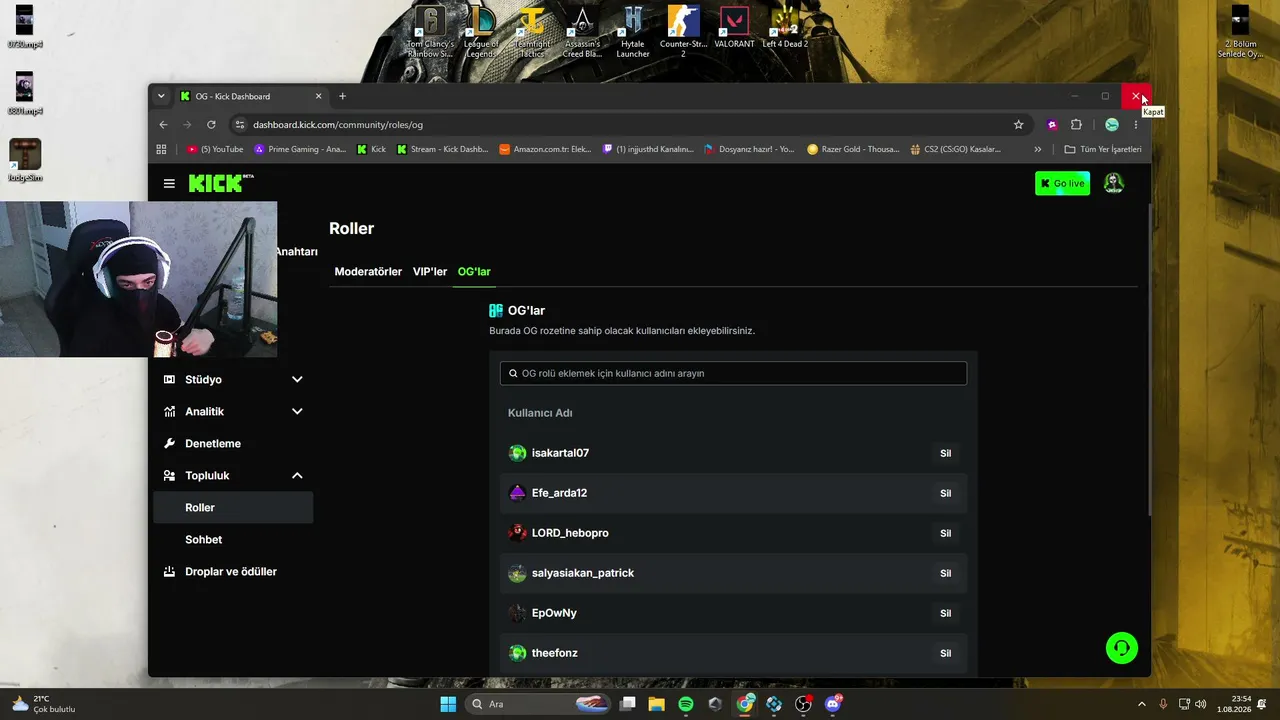
Task: Click the Chrome address bar URL
Action: [x=338, y=125]
